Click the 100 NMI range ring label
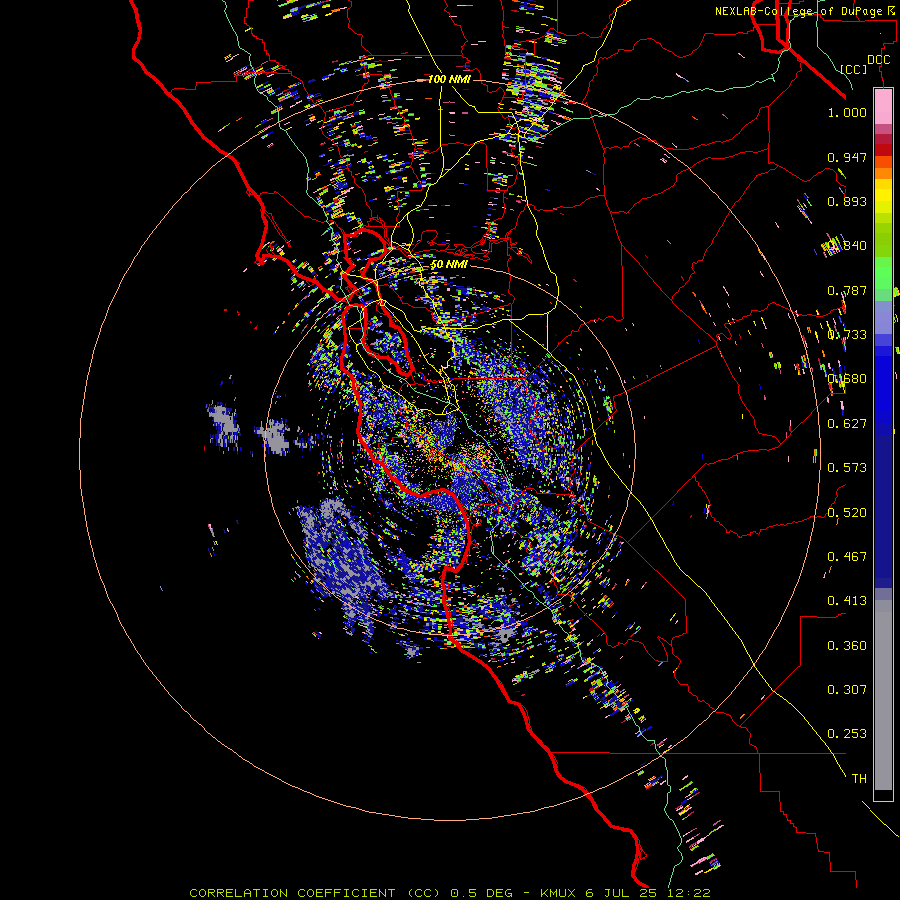 (449, 79)
